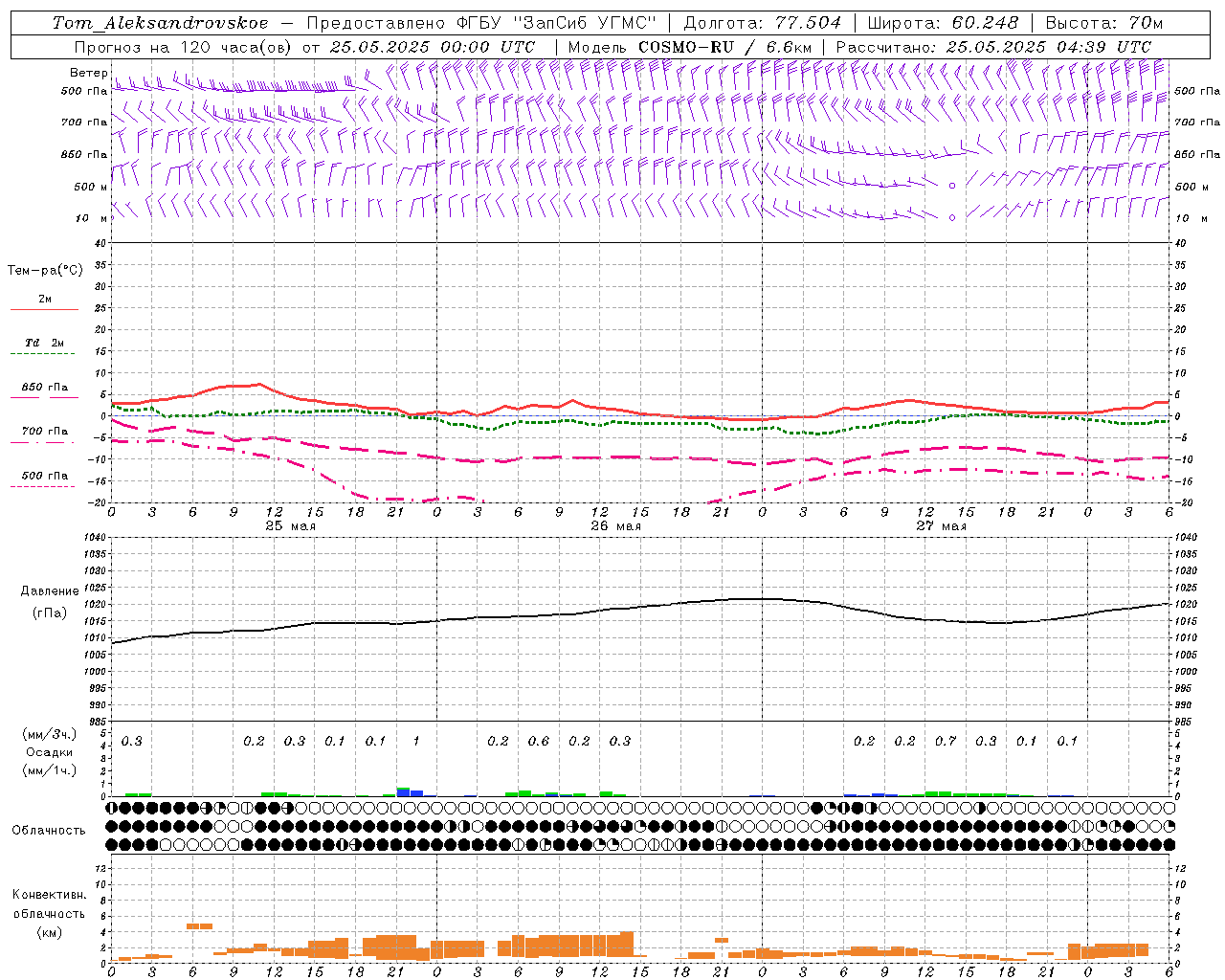Click the Облачность row label
Viewport: 1225px width, 980px height.
coord(49,830)
